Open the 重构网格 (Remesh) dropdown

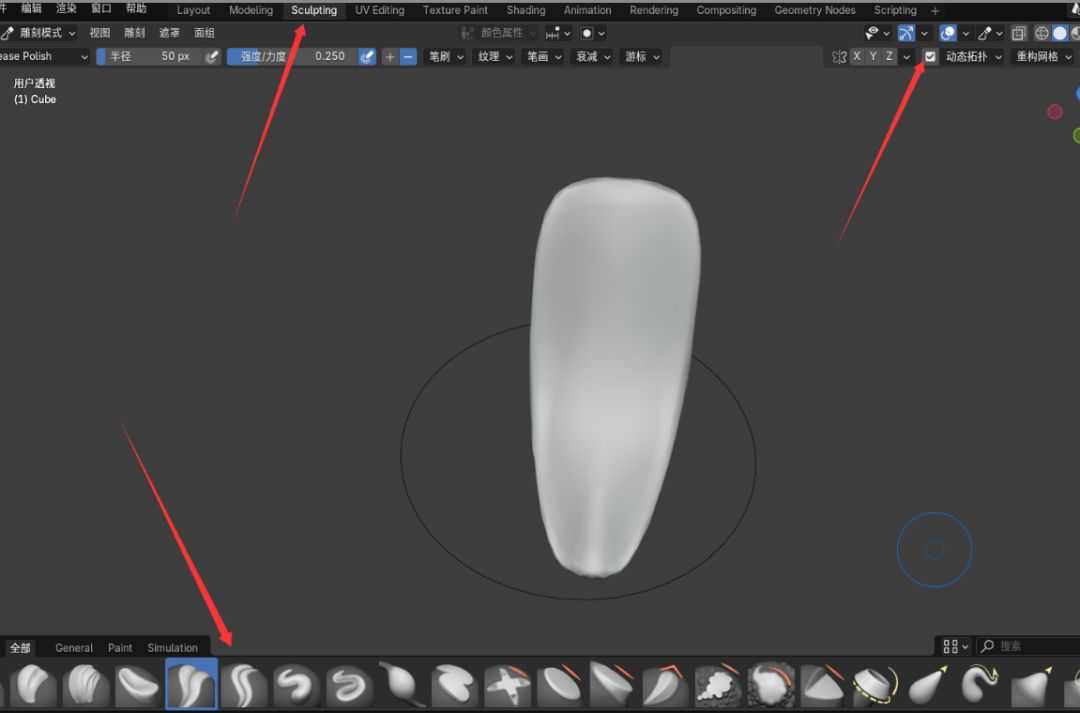(1042, 57)
